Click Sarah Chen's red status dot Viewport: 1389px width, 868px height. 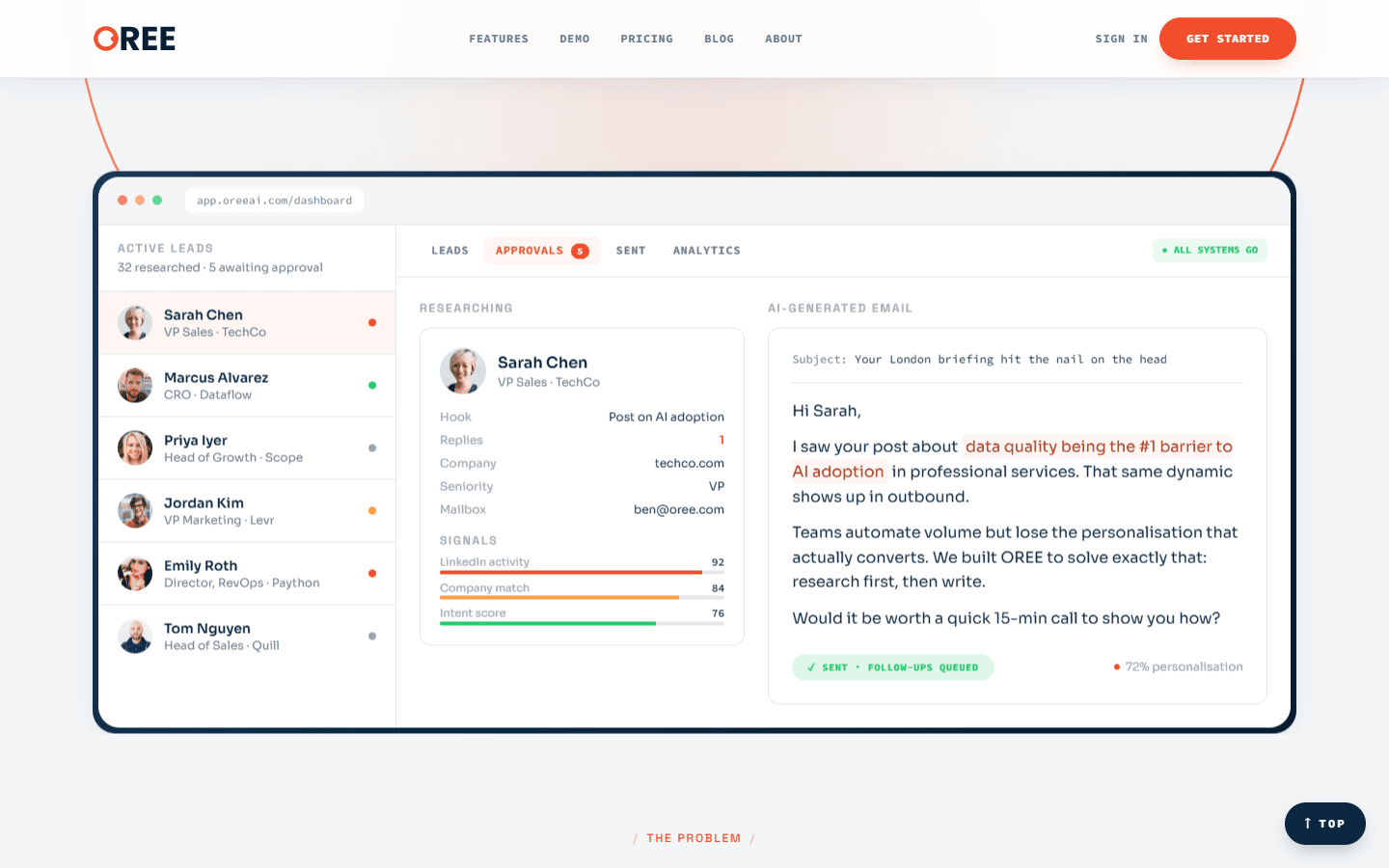coord(372,323)
